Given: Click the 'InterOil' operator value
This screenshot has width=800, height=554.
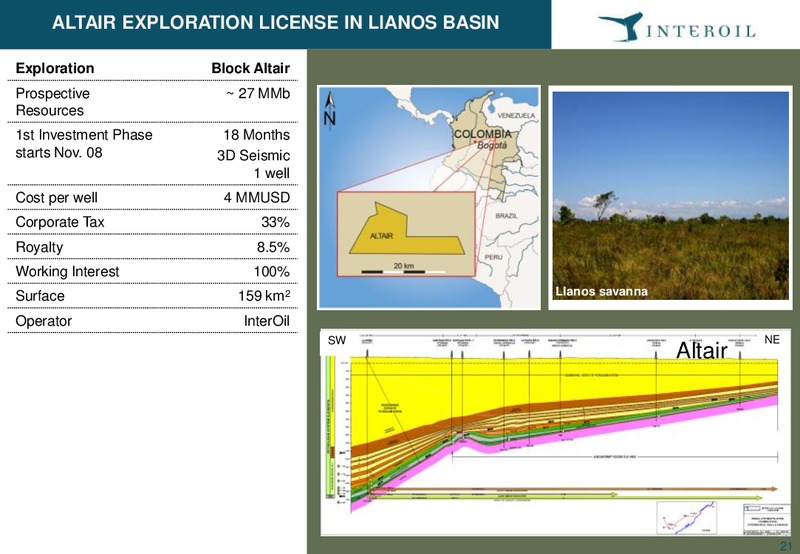Looking at the screenshot, I should click(267, 321).
